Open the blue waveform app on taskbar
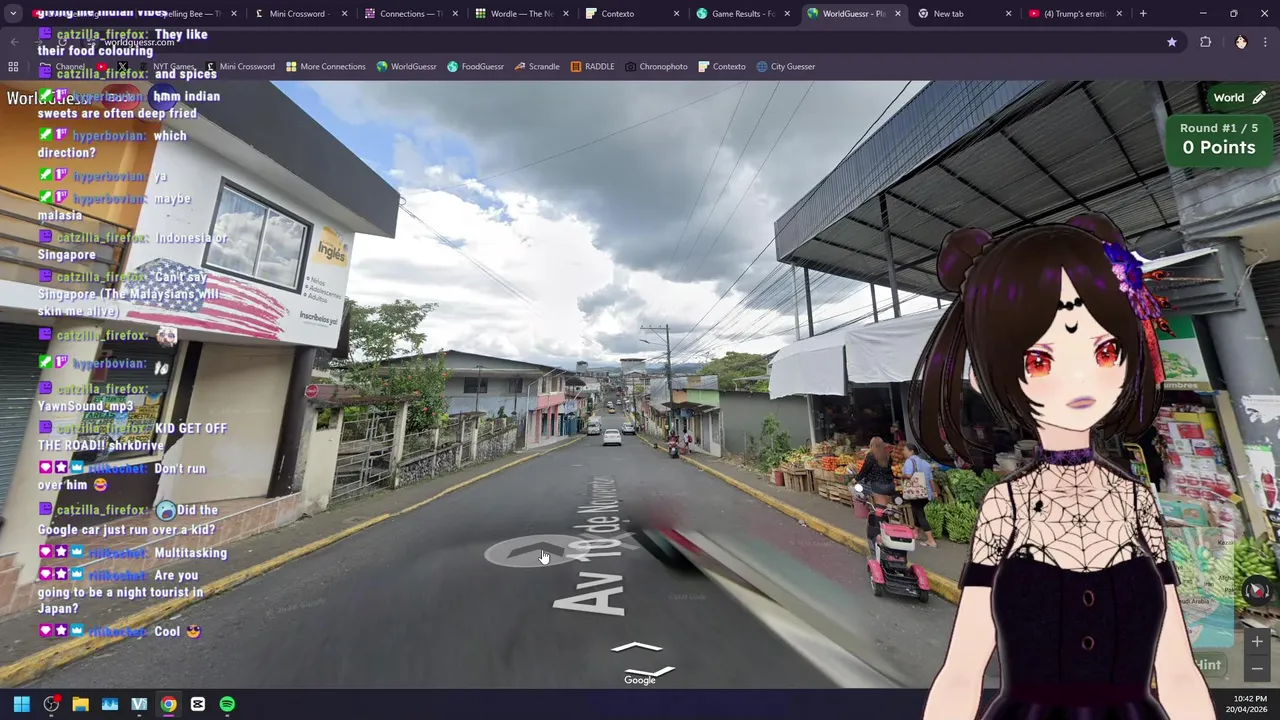The height and width of the screenshot is (720, 1280). 110,704
